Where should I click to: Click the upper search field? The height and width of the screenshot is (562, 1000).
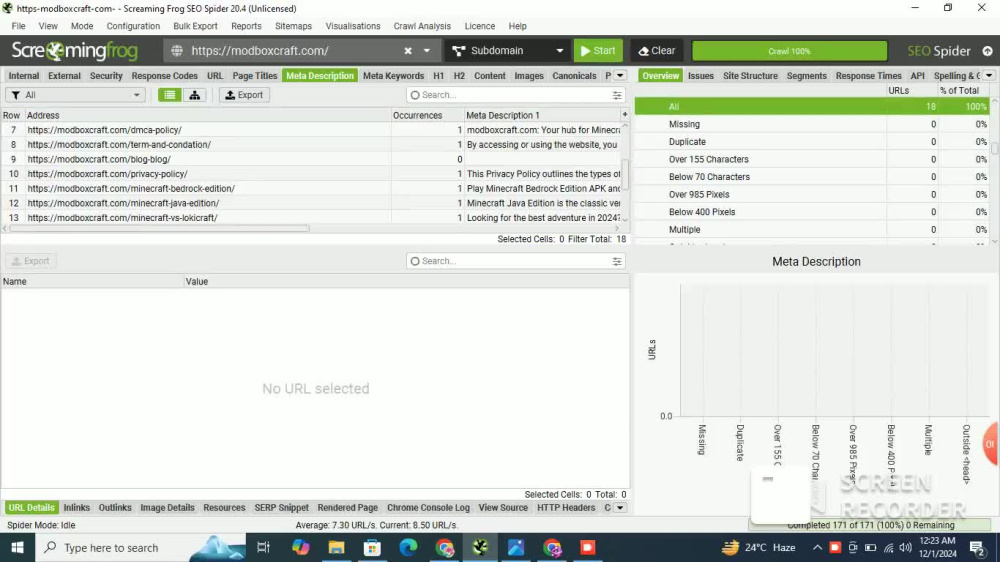(516, 95)
